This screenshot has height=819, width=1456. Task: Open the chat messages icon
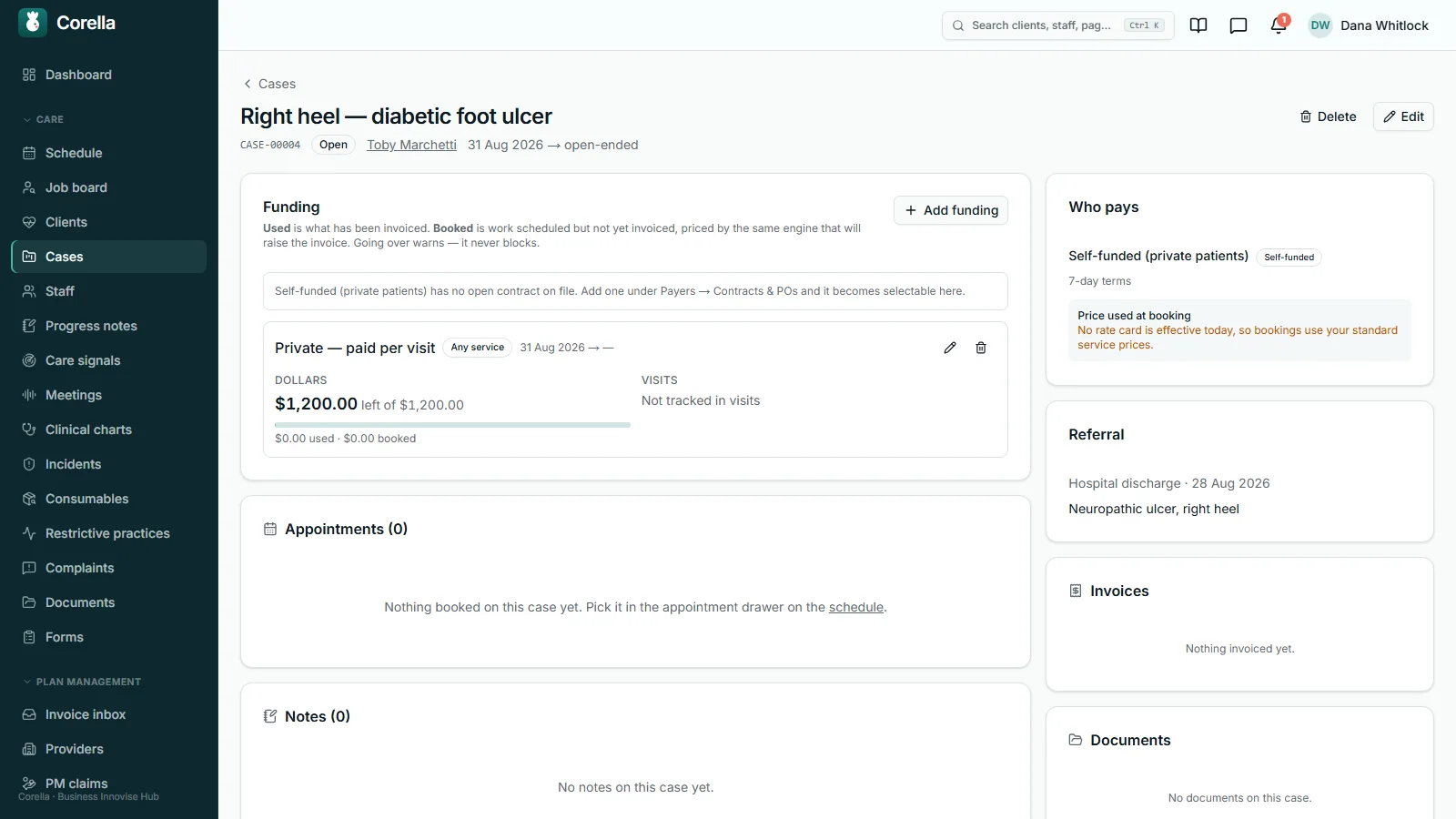pos(1239,25)
